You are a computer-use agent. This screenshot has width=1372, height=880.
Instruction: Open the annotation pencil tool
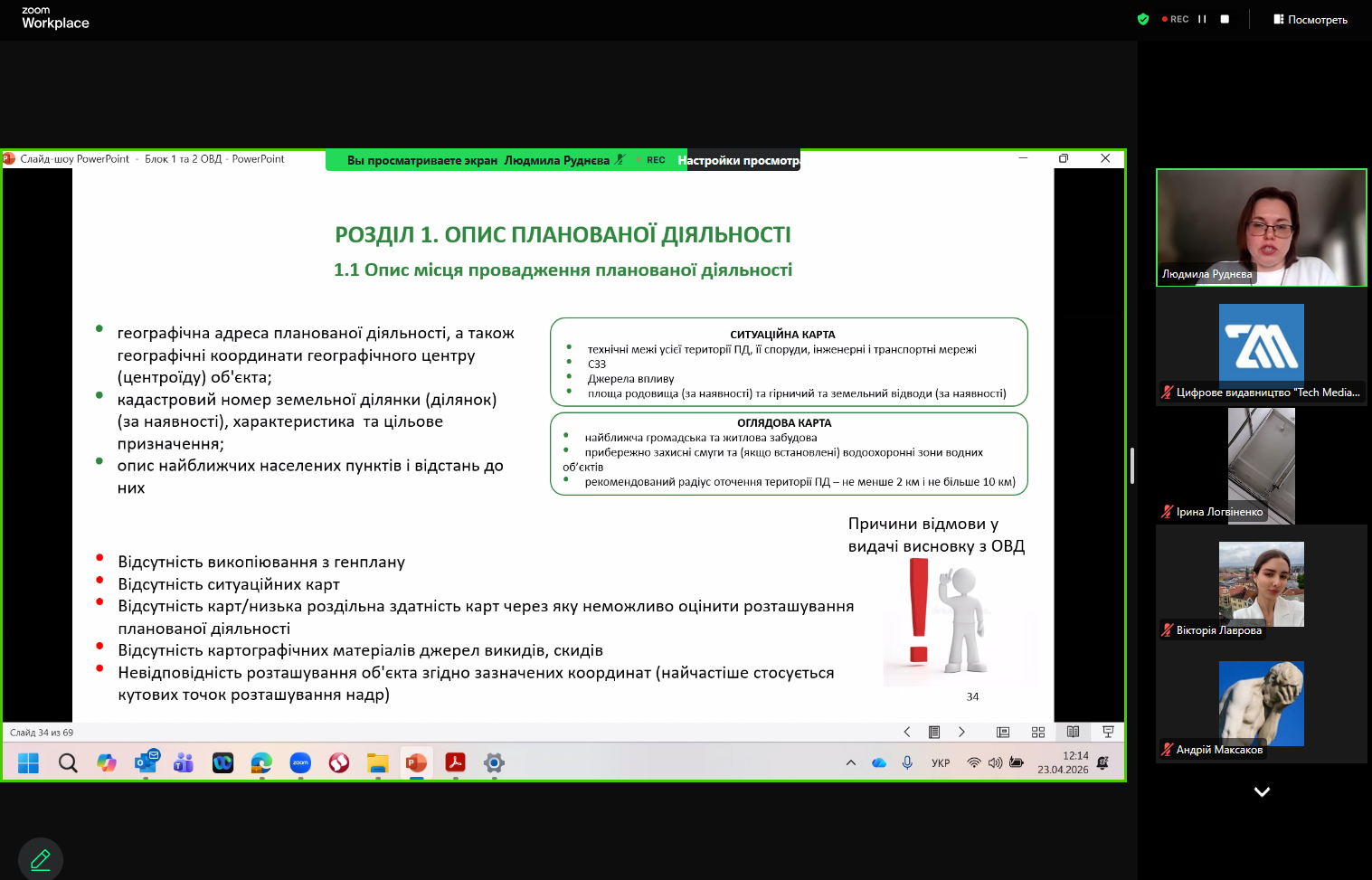coord(41,859)
